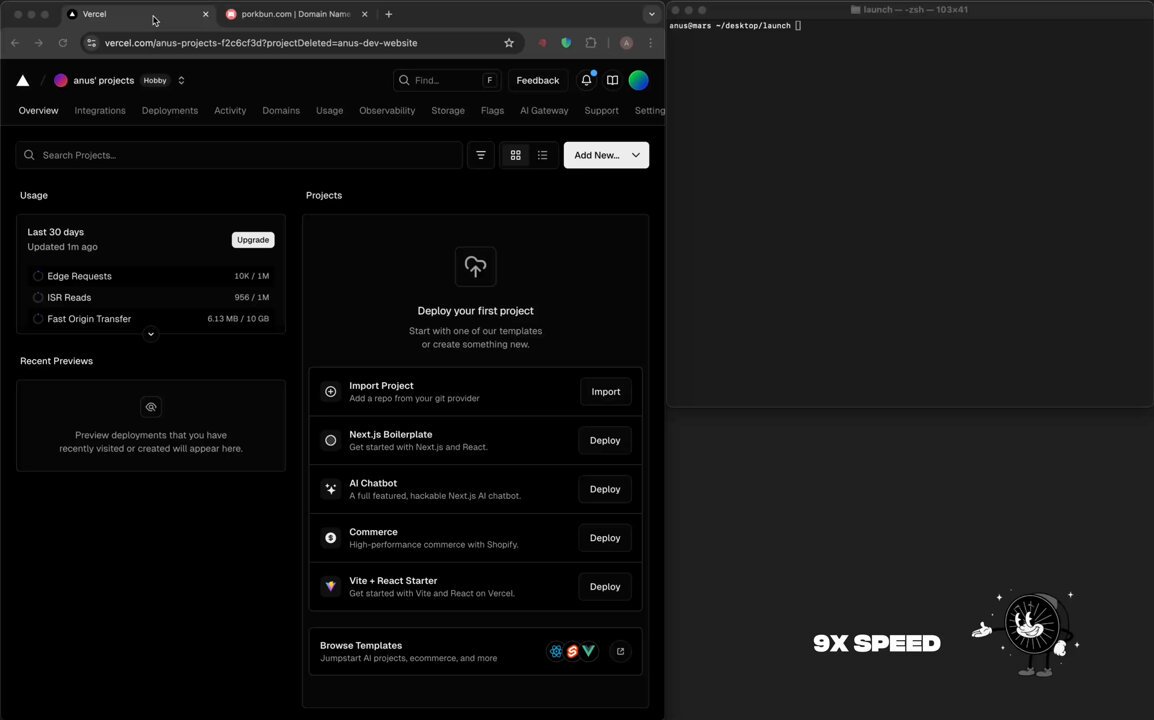This screenshot has height=720, width=1154.
Task: Click the Browse Templates card
Action: tap(475, 652)
